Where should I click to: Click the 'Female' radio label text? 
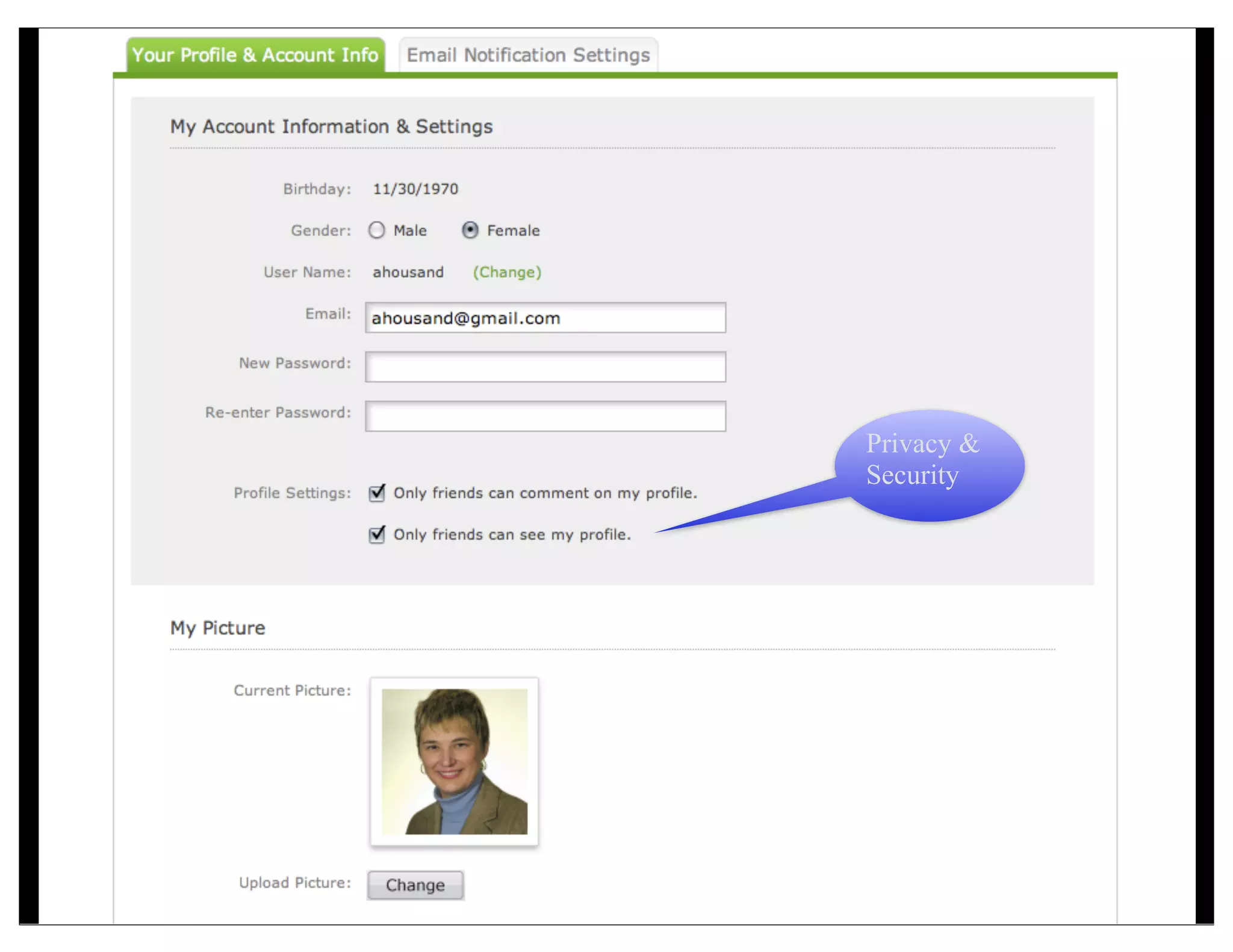(x=513, y=231)
